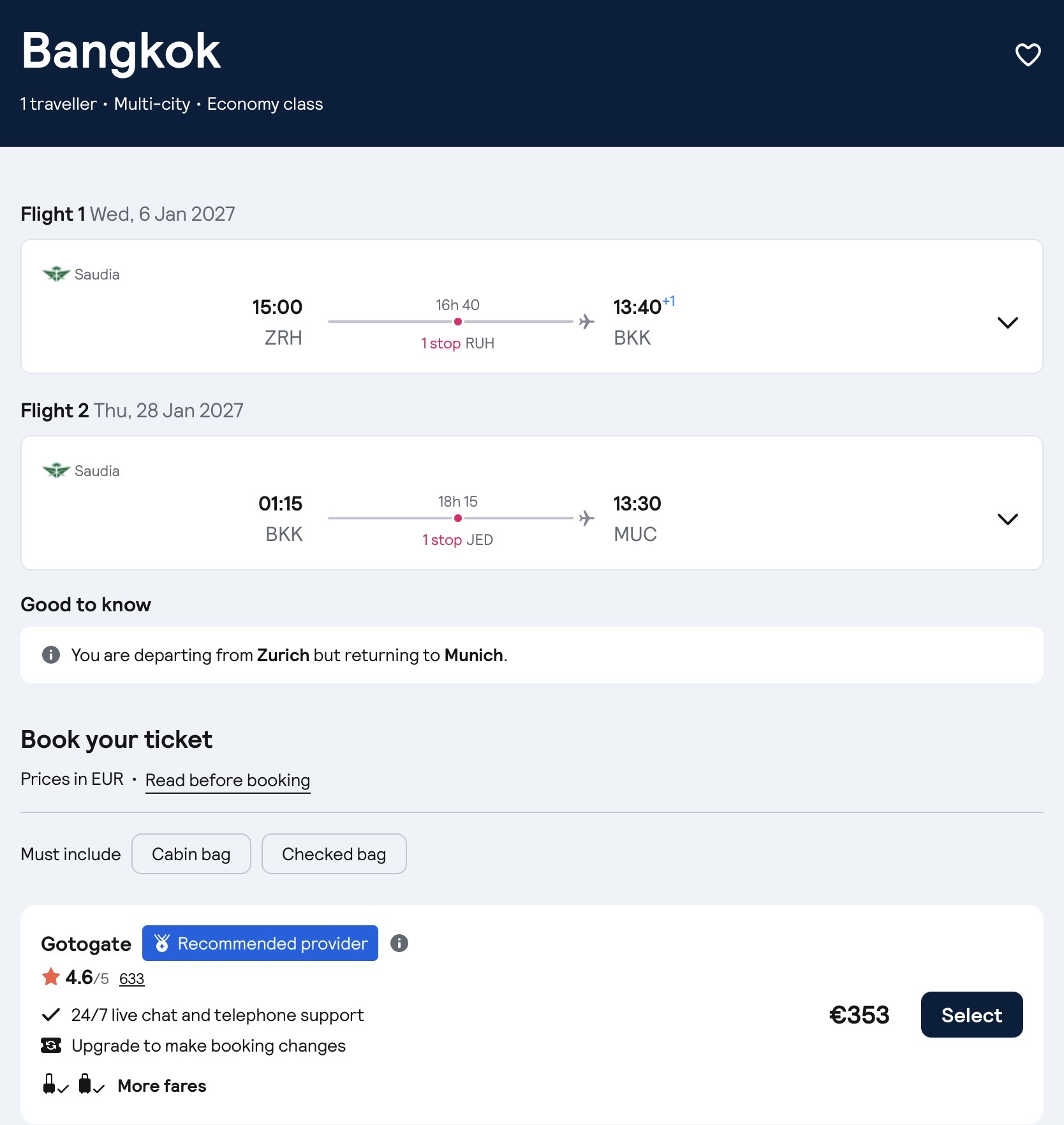The width and height of the screenshot is (1064, 1125).
Task: Click the Recommended provider badge
Action: tap(260, 943)
